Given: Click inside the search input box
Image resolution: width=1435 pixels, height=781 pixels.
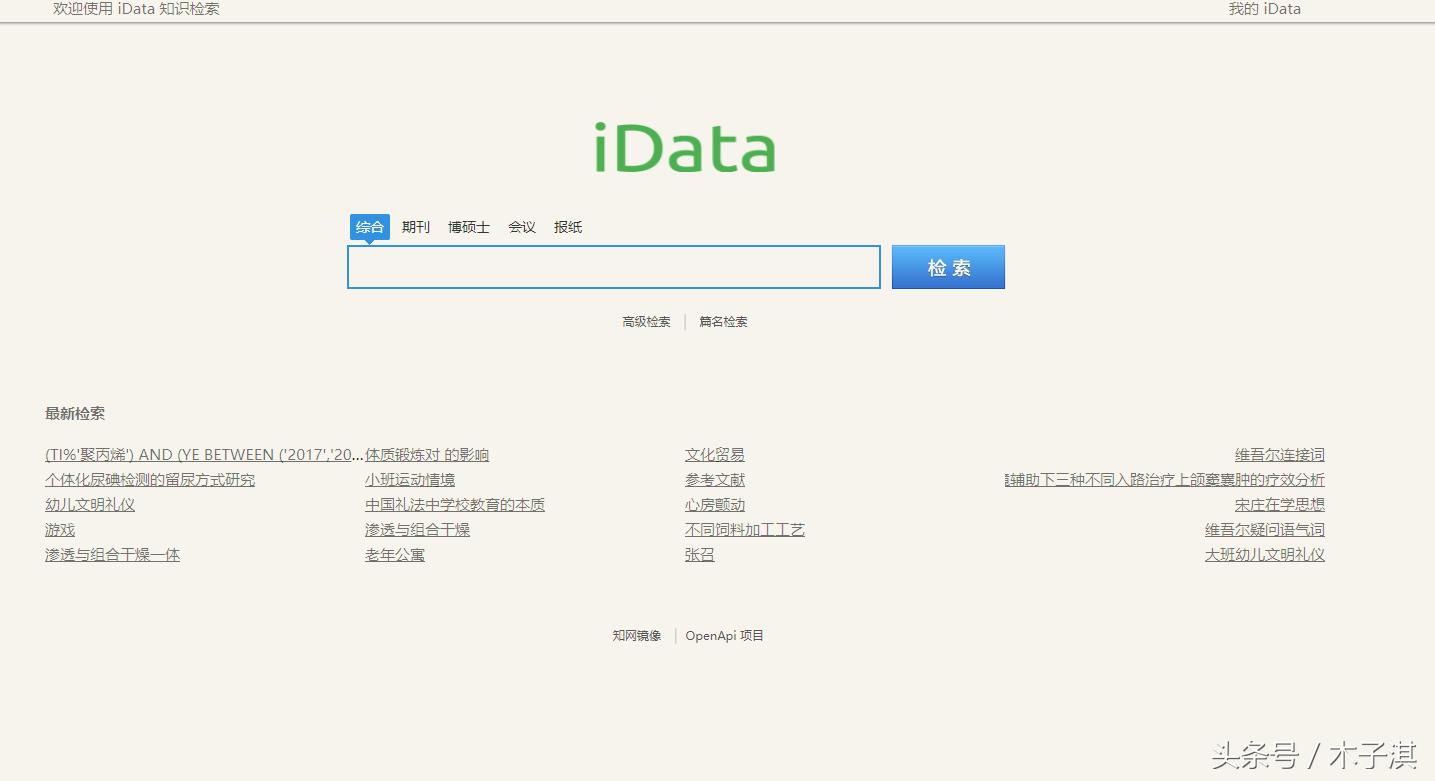Looking at the screenshot, I should [613, 266].
